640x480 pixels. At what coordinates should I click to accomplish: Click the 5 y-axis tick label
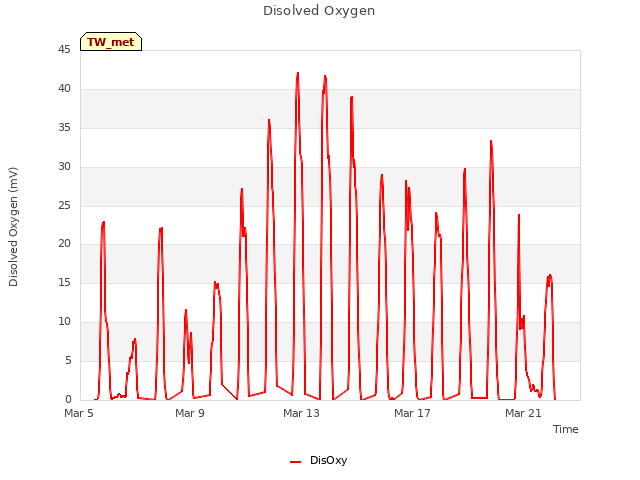coord(68,360)
